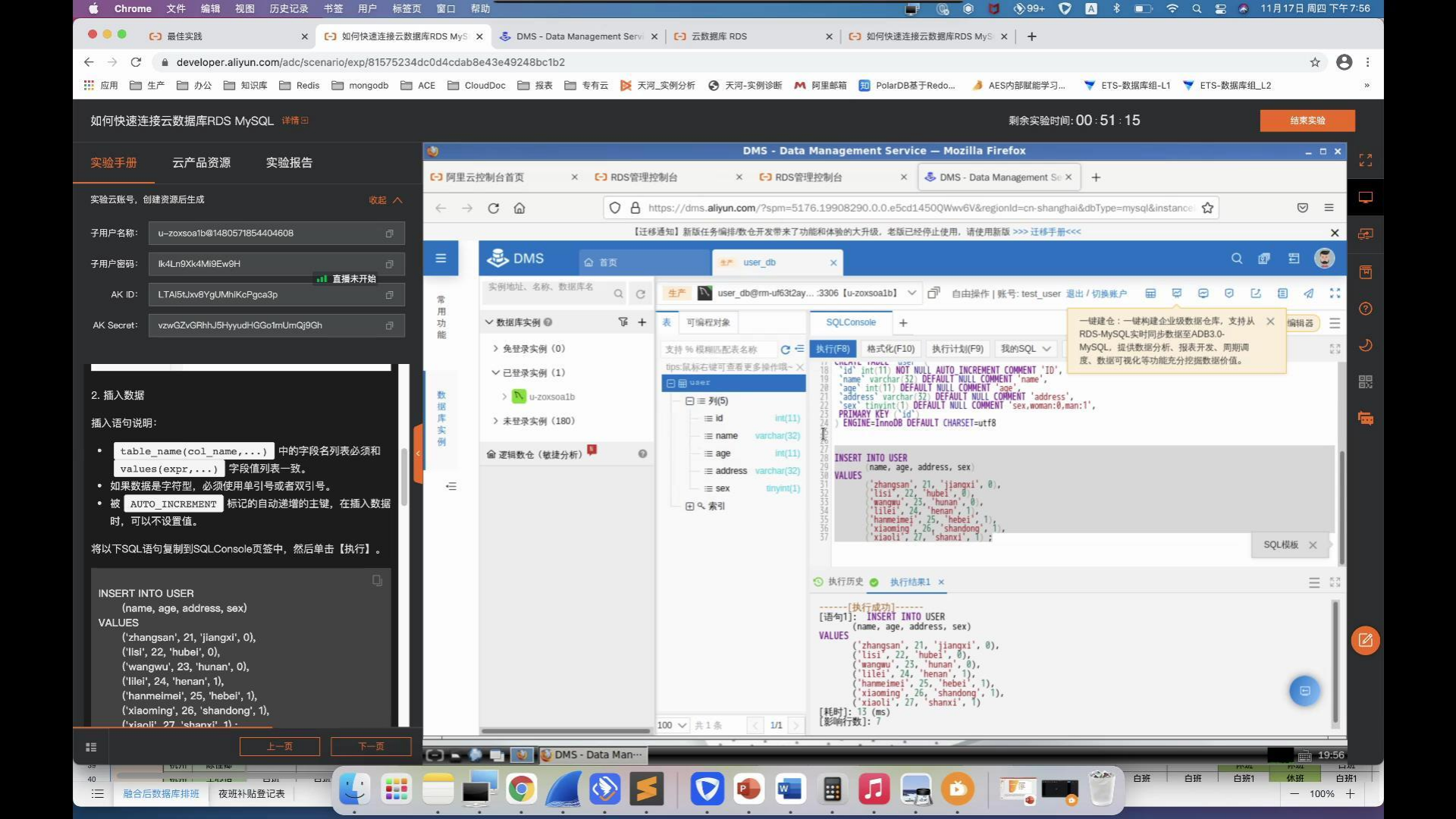Close the SQL模板 tag
Viewport: 1456px width, 819px height.
1313,545
